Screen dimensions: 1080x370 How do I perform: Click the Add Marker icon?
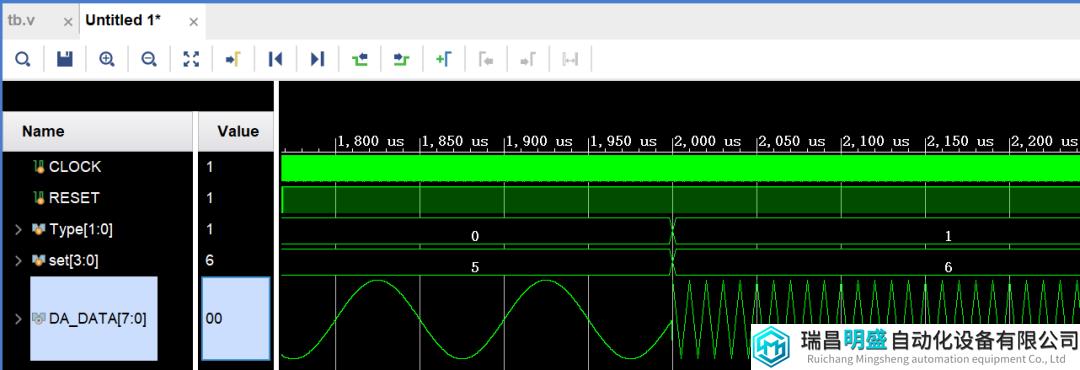444,60
